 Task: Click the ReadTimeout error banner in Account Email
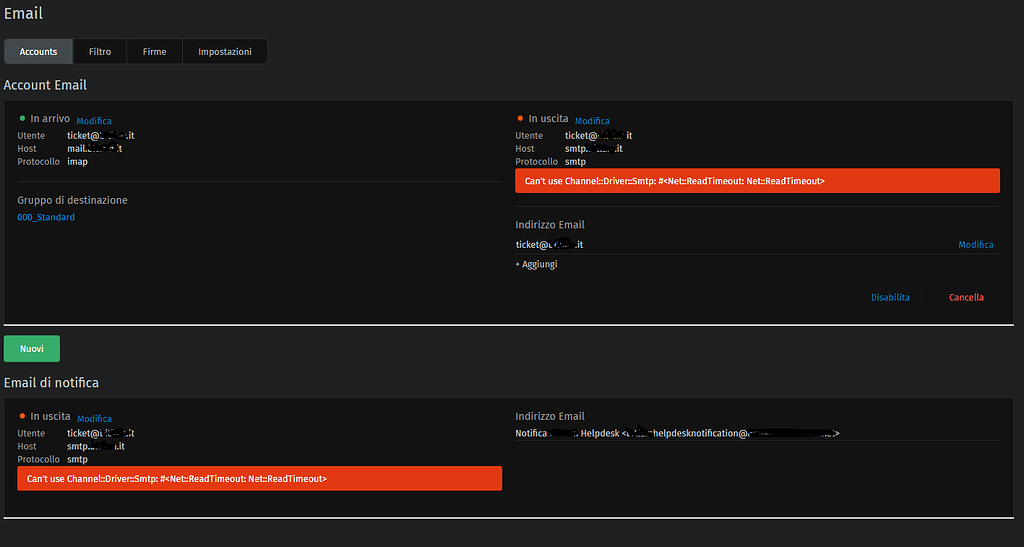tap(757, 181)
